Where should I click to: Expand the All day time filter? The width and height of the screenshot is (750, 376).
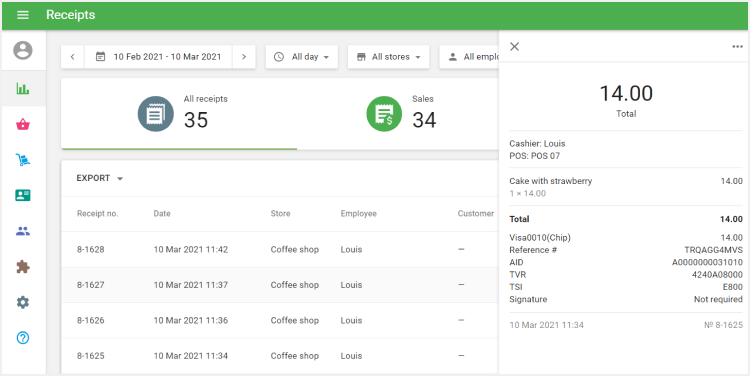click(x=302, y=57)
